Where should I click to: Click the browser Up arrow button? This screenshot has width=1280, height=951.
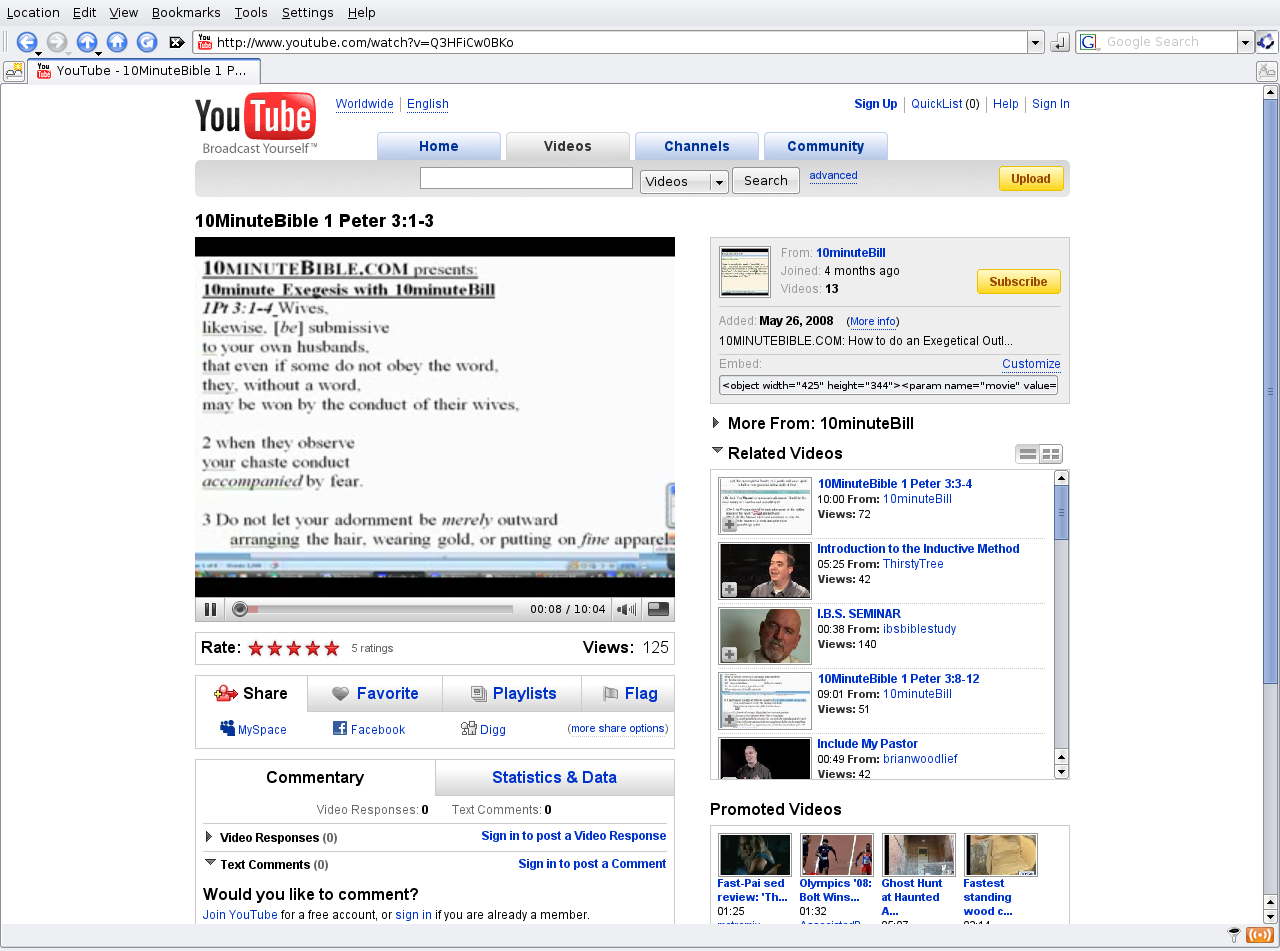(87, 42)
